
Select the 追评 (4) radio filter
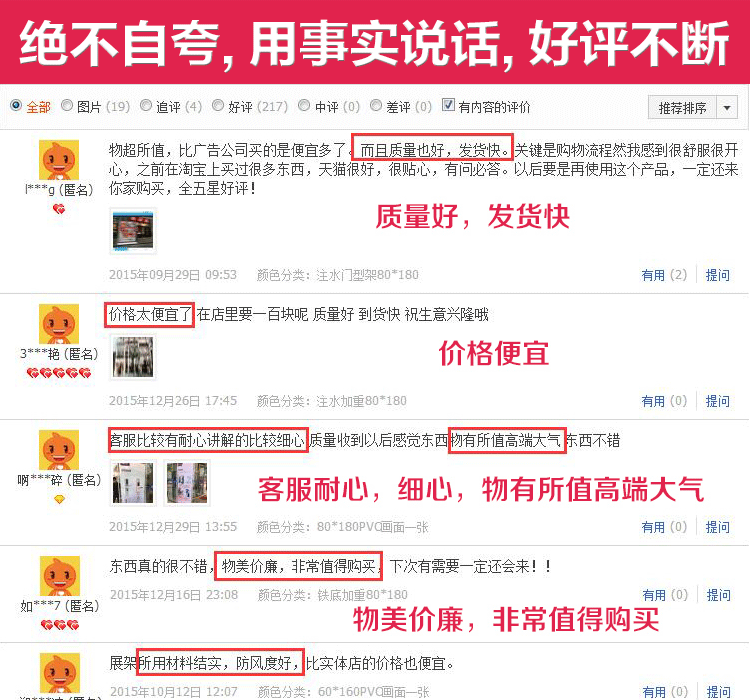pyautogui.click(x=146, y=105)
